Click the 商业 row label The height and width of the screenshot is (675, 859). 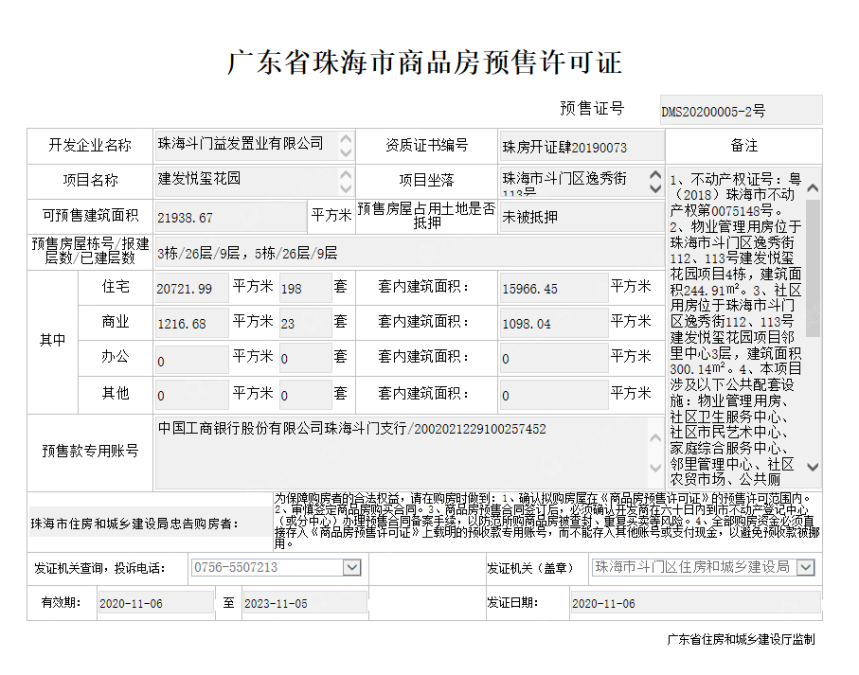tap(116, 322)
